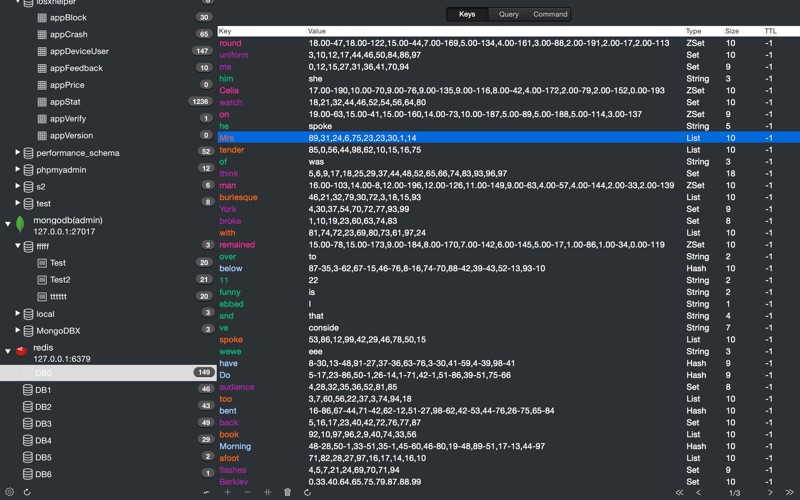Sort by the Key column header
This screenshot has height=500, width=800.
click(x=262, y=31)
